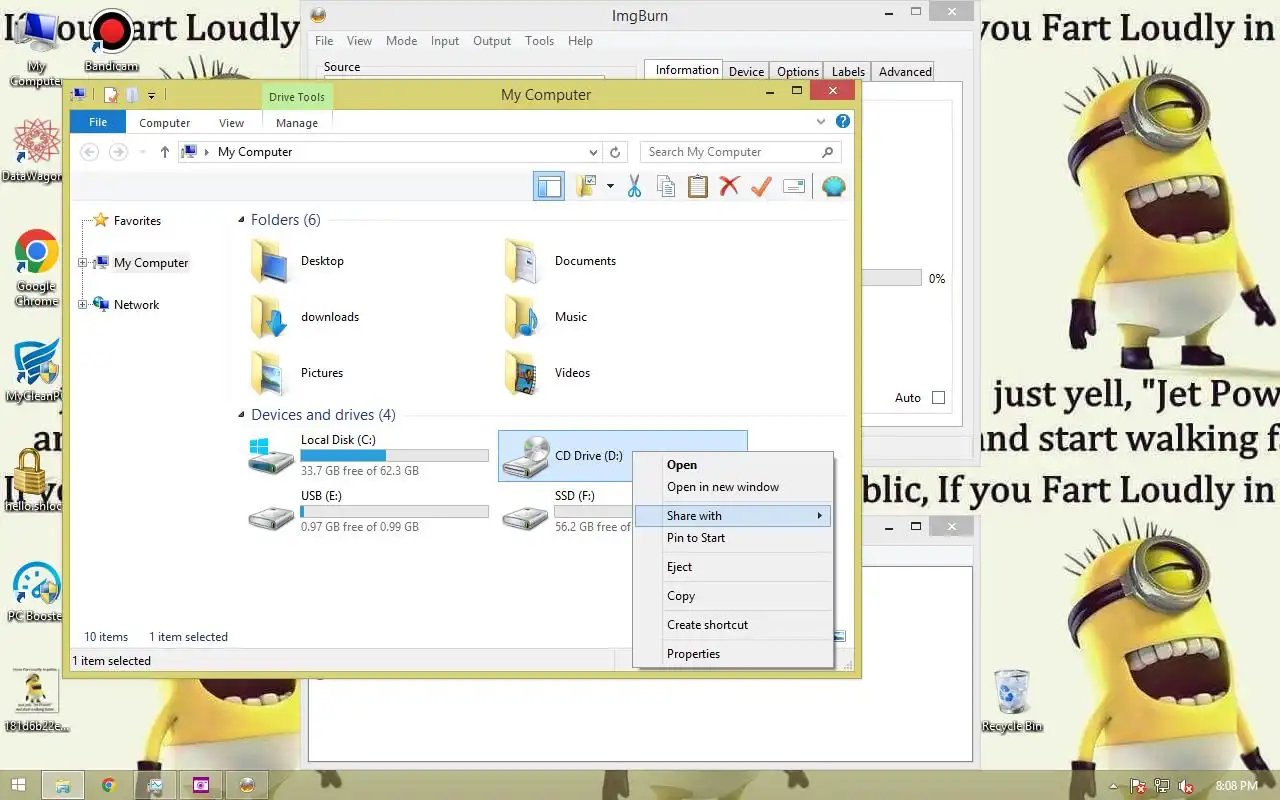
Task: Collapse the Folders (6) group
Action: tap(241, 220)
